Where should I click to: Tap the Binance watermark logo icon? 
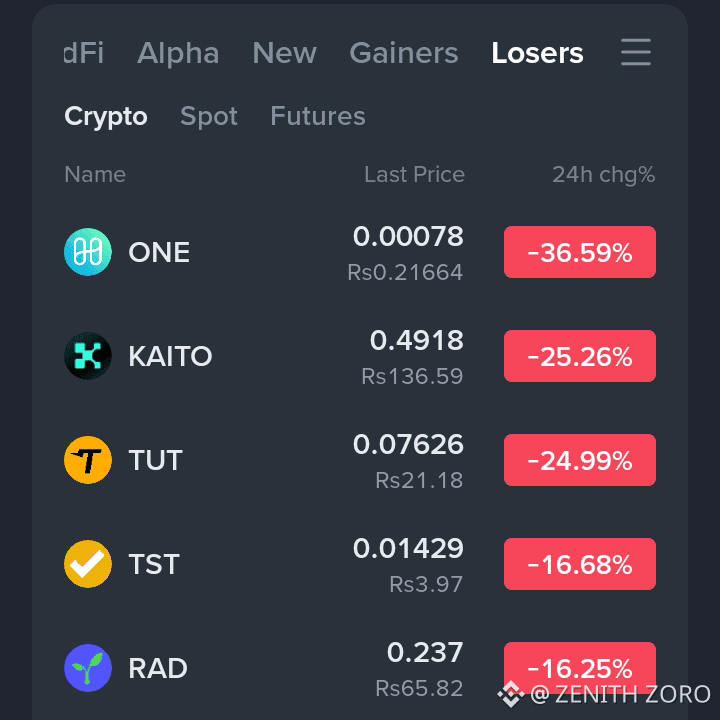point(511,694)
